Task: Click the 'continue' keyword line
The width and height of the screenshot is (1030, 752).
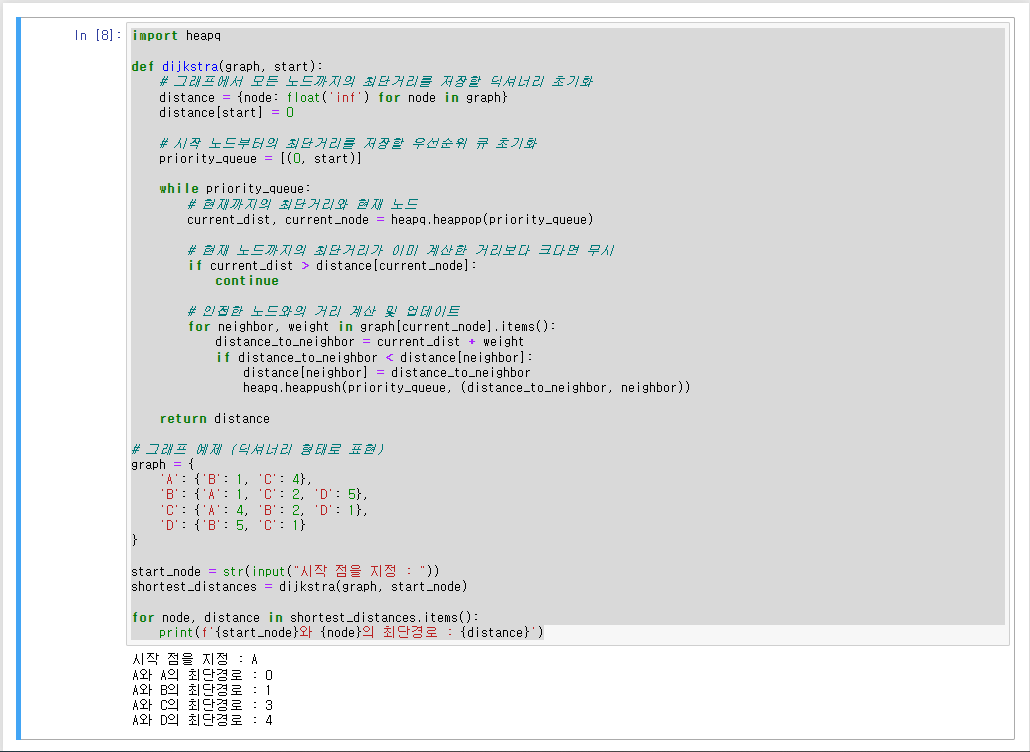Action: coord(247,280)
